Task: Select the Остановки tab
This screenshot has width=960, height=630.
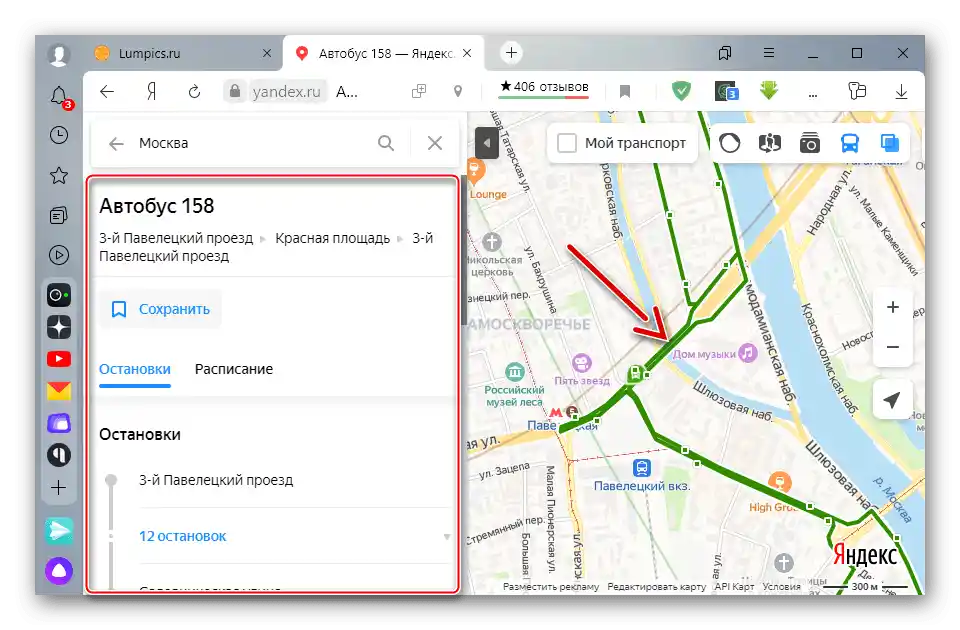Action: 135,369
